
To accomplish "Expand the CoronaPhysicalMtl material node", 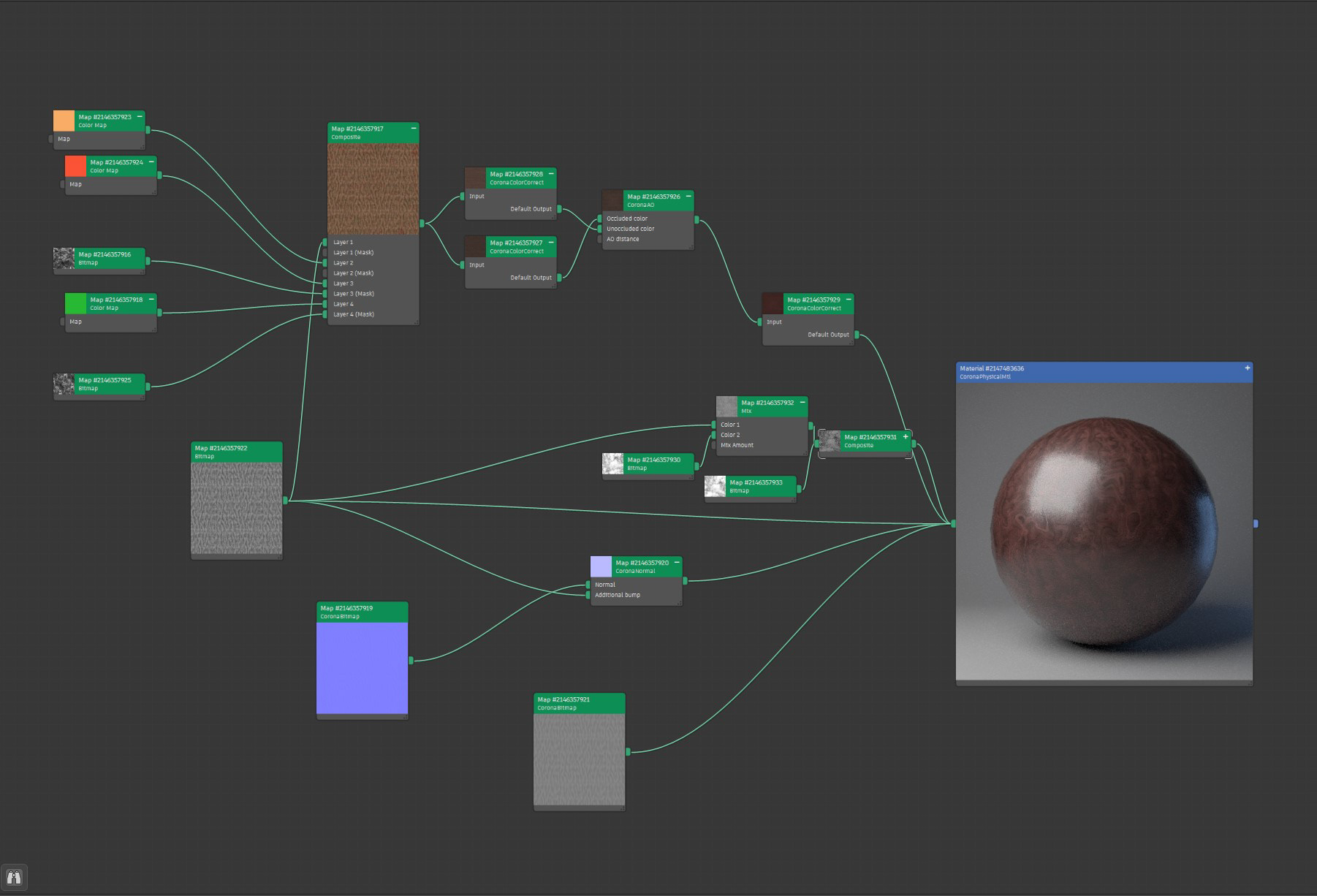I will pos(1247,368).
